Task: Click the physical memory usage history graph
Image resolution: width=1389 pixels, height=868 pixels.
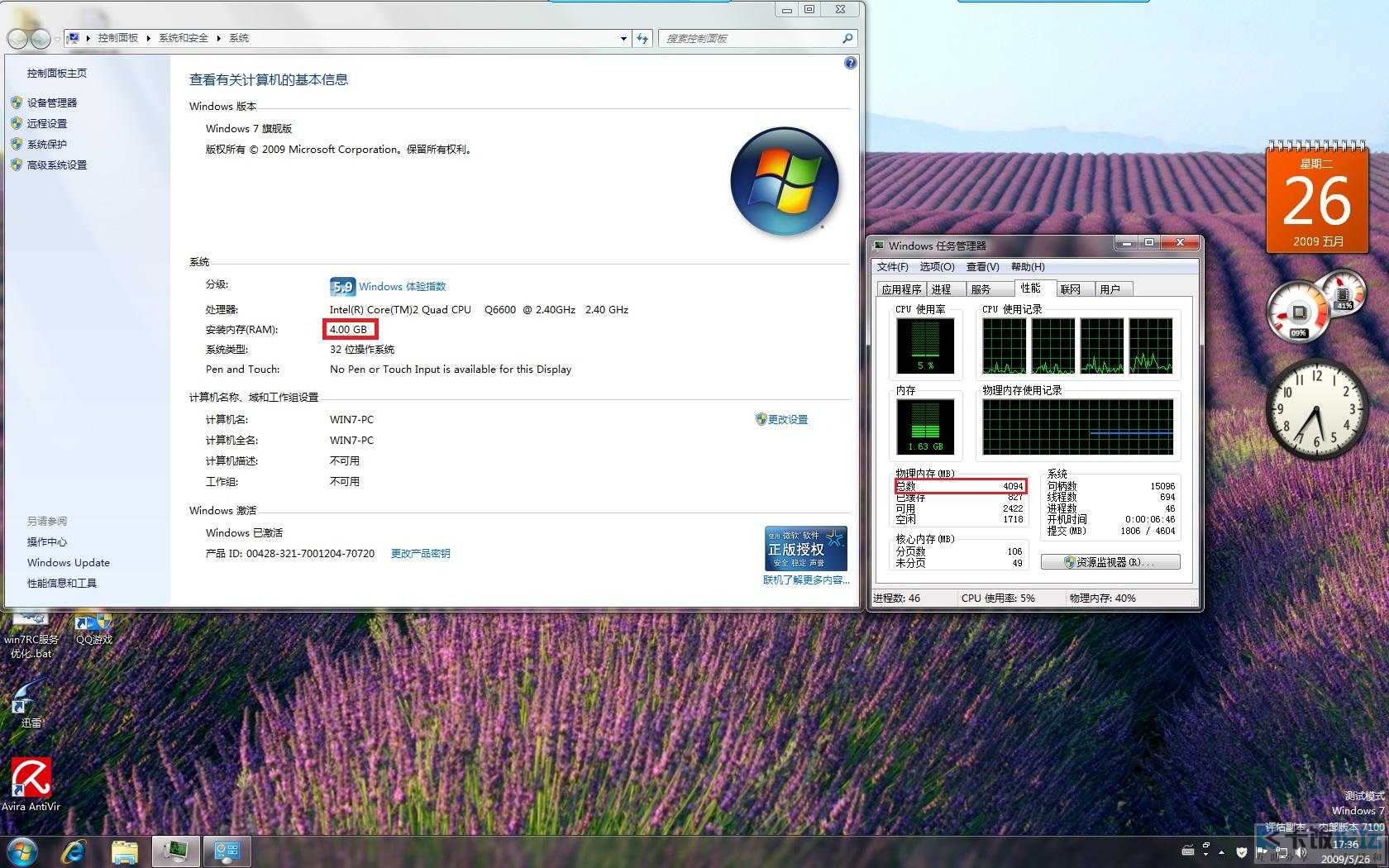Action: (1077, 427)
